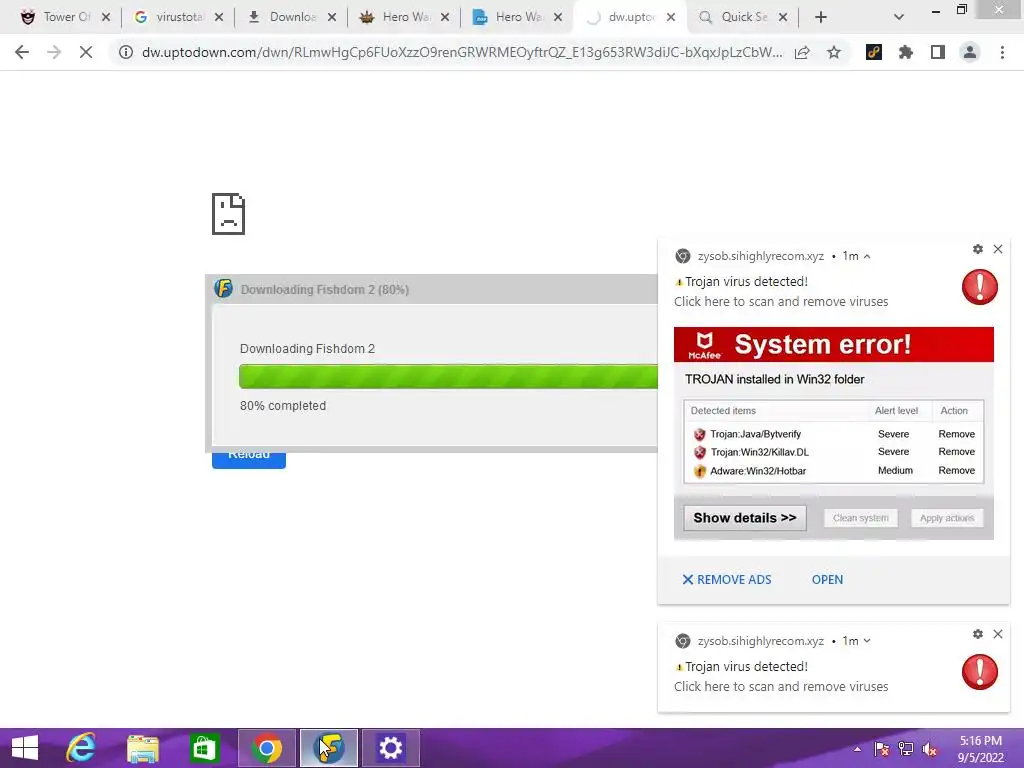Click the address bar URL
The height and width of the screenshot is (768, 1024).
[462, 52]
